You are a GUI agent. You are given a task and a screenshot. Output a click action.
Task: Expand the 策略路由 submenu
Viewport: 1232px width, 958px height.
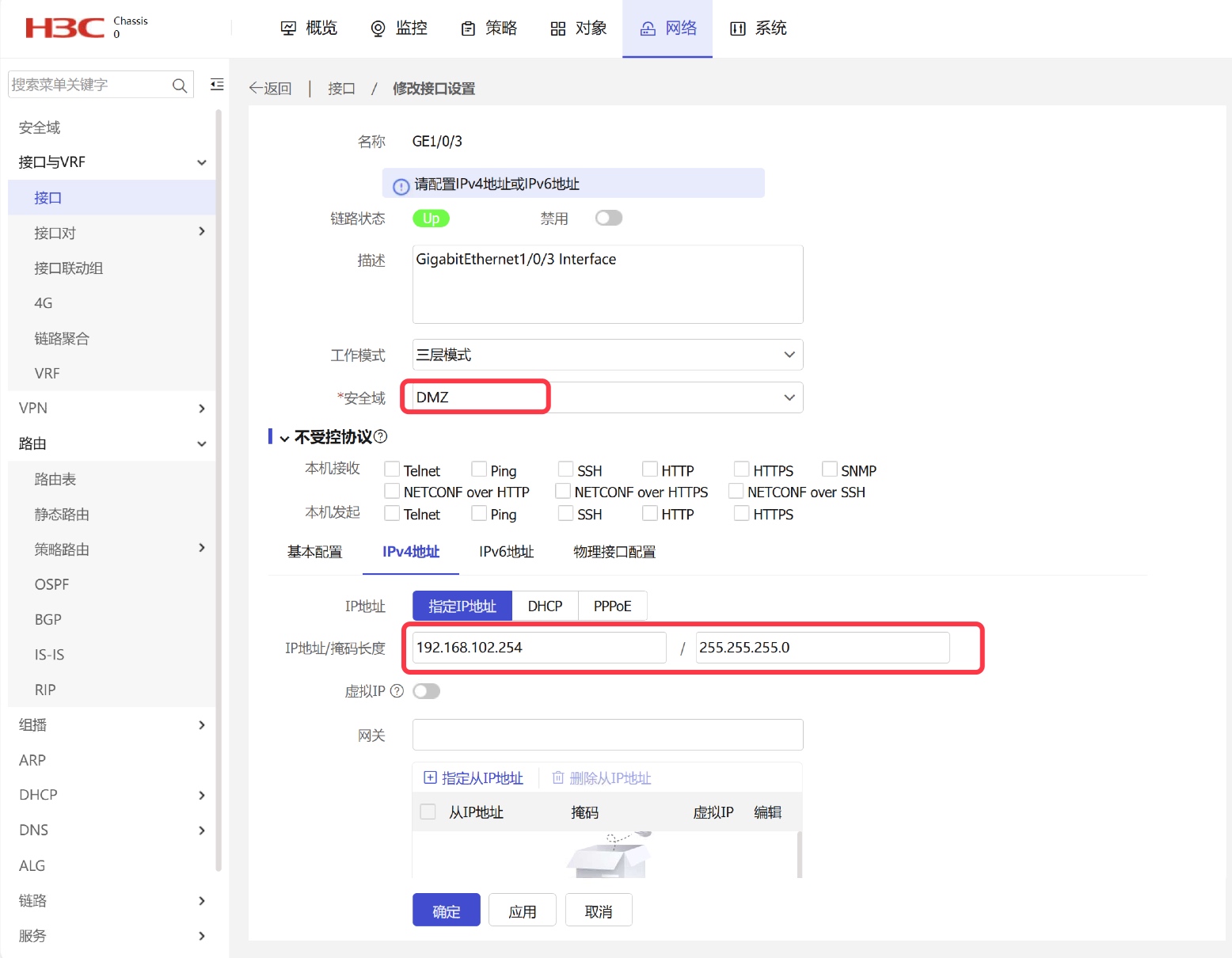[202, 548]
